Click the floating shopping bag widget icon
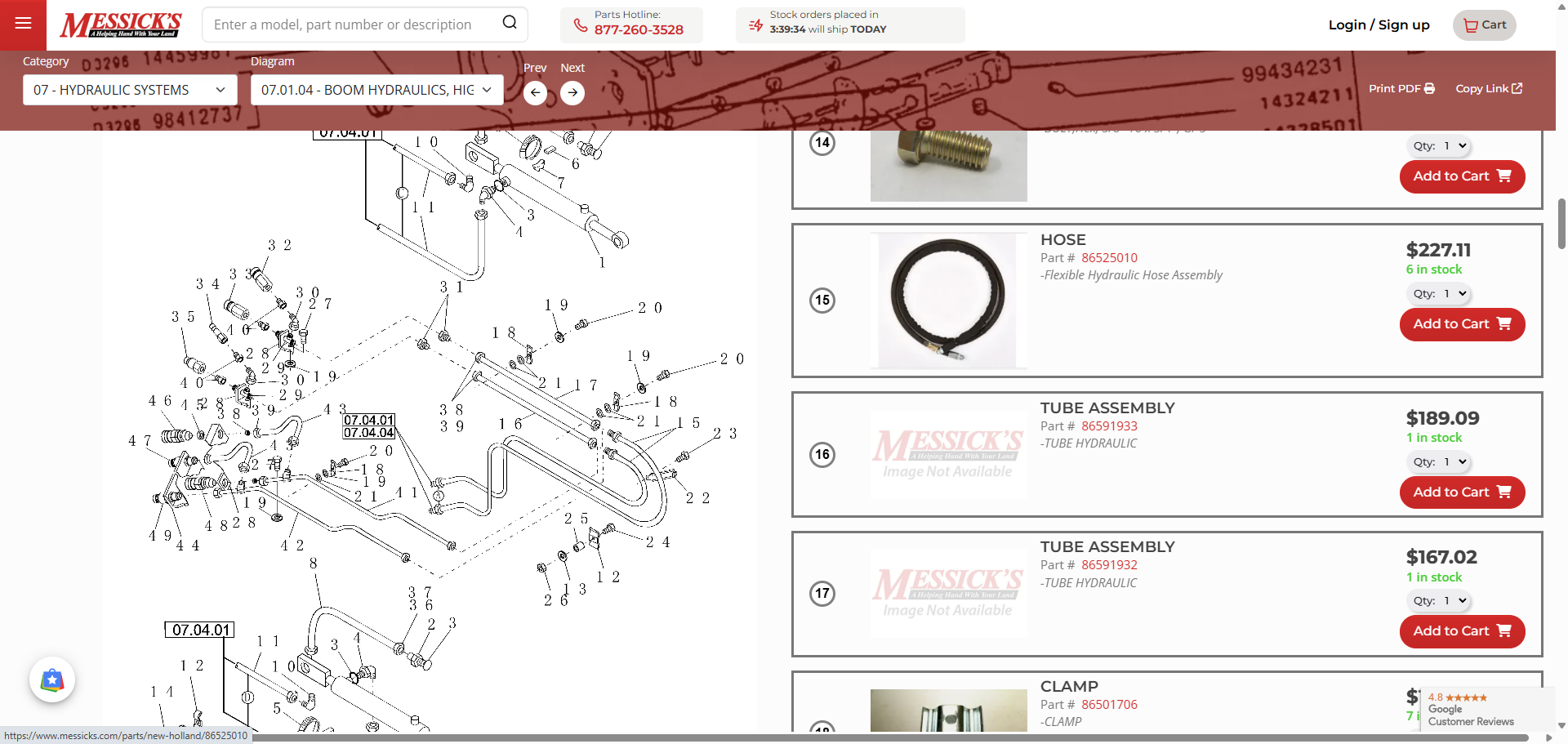 point(52,679)
